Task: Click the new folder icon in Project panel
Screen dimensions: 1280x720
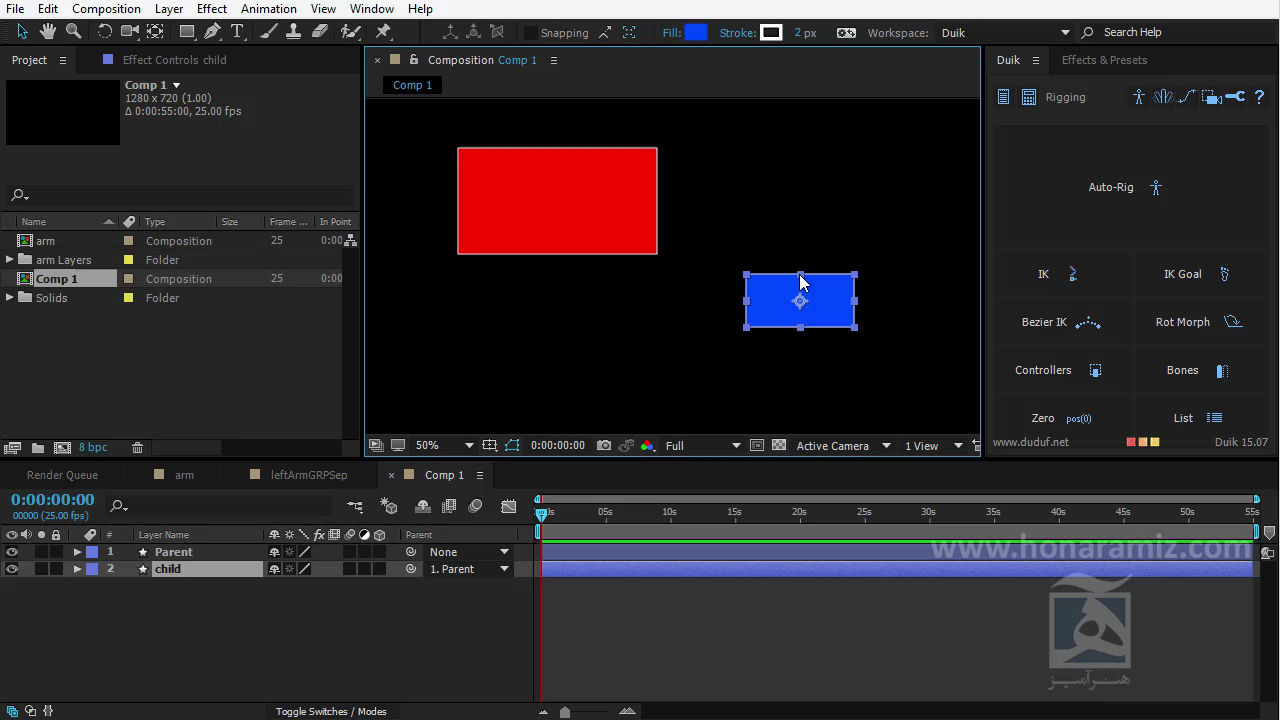Action: click(x=38, y=448)
